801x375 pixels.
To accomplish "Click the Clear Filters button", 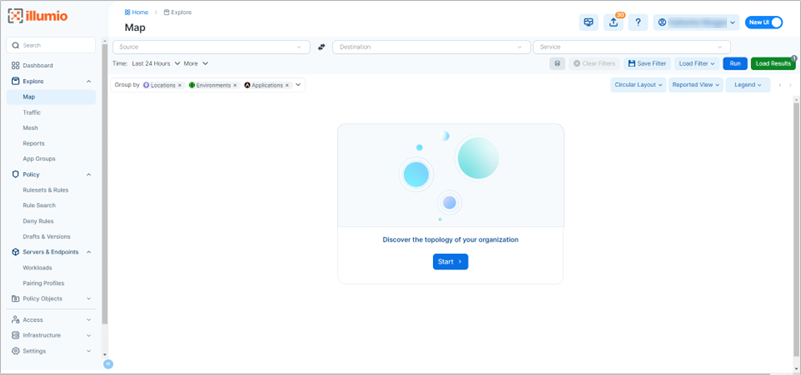I will (x=595, y=64).
